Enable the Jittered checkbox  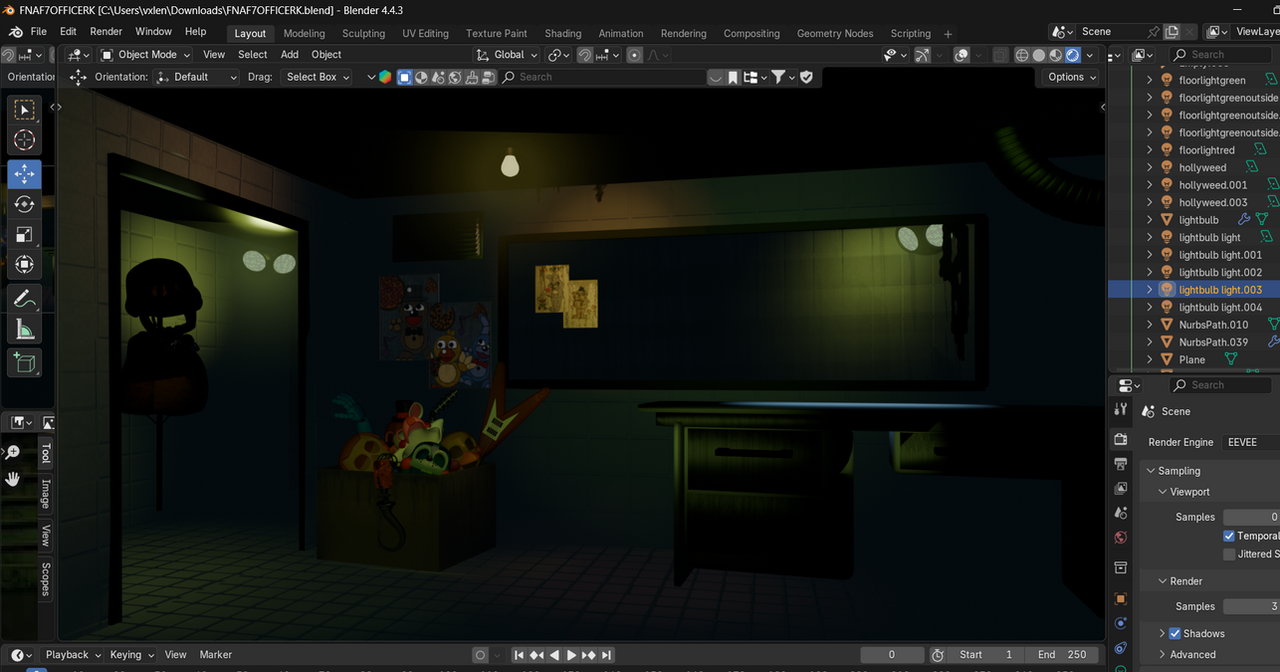pyautogui.click(x=1229, y=554)
